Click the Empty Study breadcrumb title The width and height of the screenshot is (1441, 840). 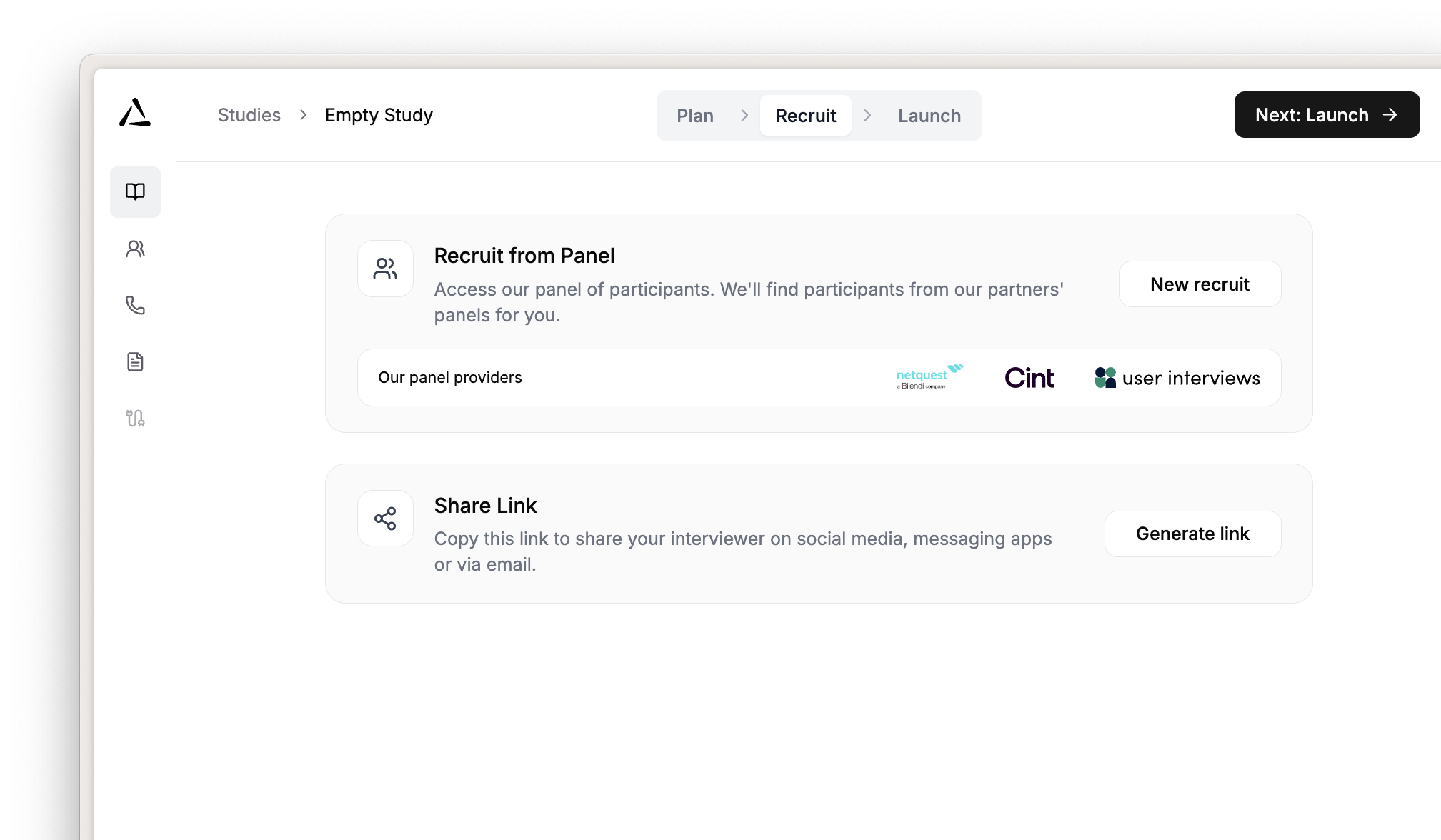379,115
